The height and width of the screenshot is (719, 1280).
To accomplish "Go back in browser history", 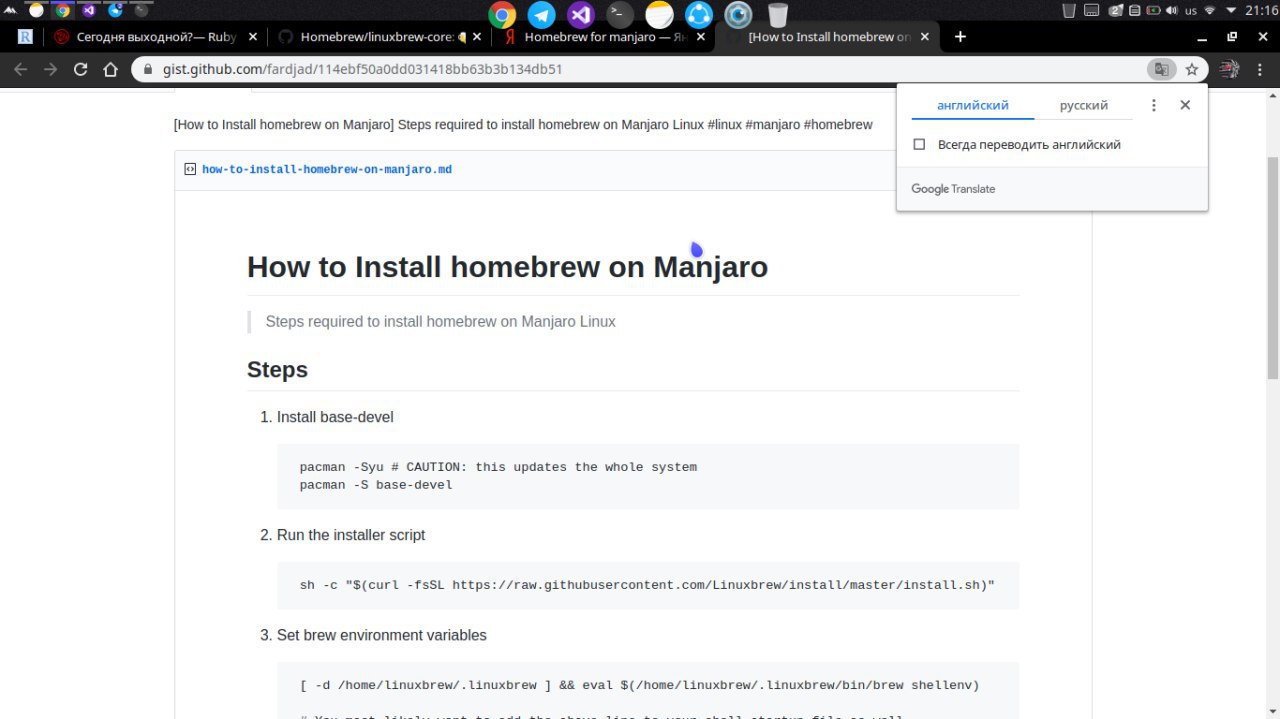I will 20,70.
